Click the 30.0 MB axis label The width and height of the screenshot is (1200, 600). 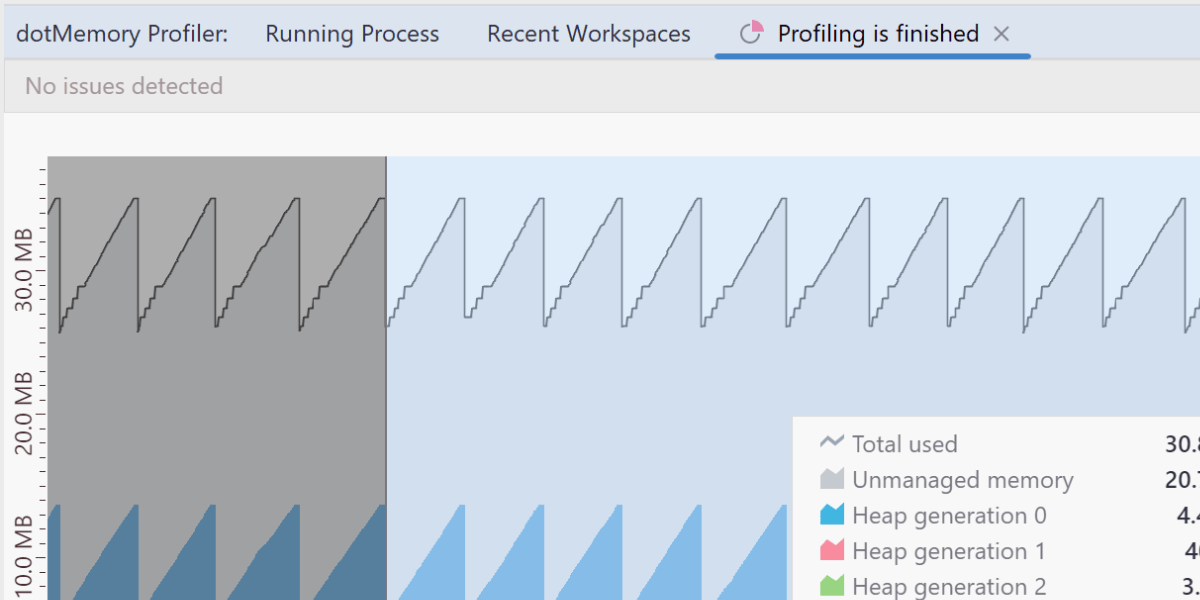click(x=24, y=270)
